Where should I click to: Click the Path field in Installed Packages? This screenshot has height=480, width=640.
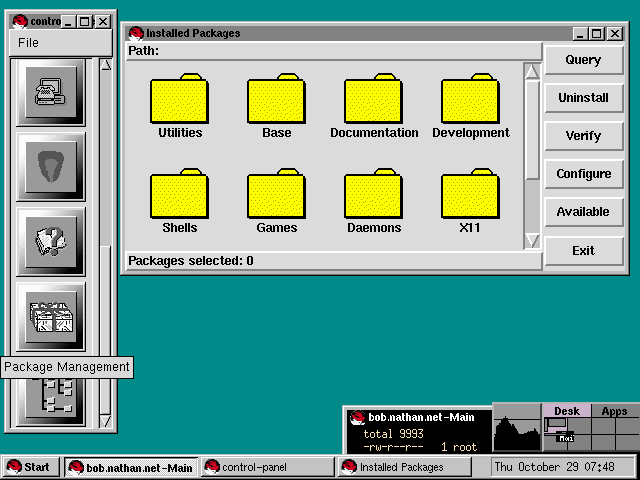(x=334, y=51)
